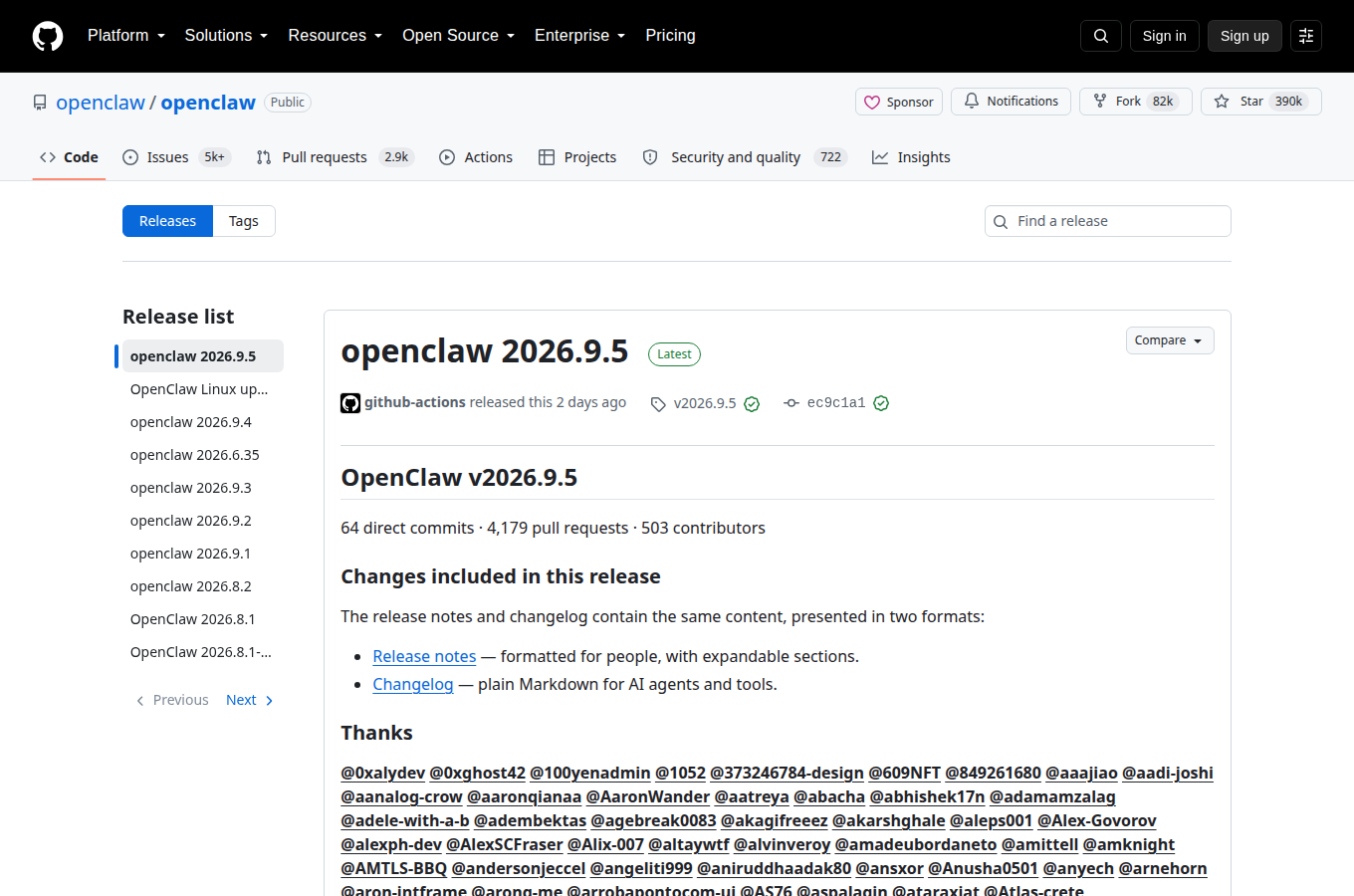Switch to the Issues tab
Image resolution: width=1354 pixels, height=896 pixels.
(x=177, y=157)
